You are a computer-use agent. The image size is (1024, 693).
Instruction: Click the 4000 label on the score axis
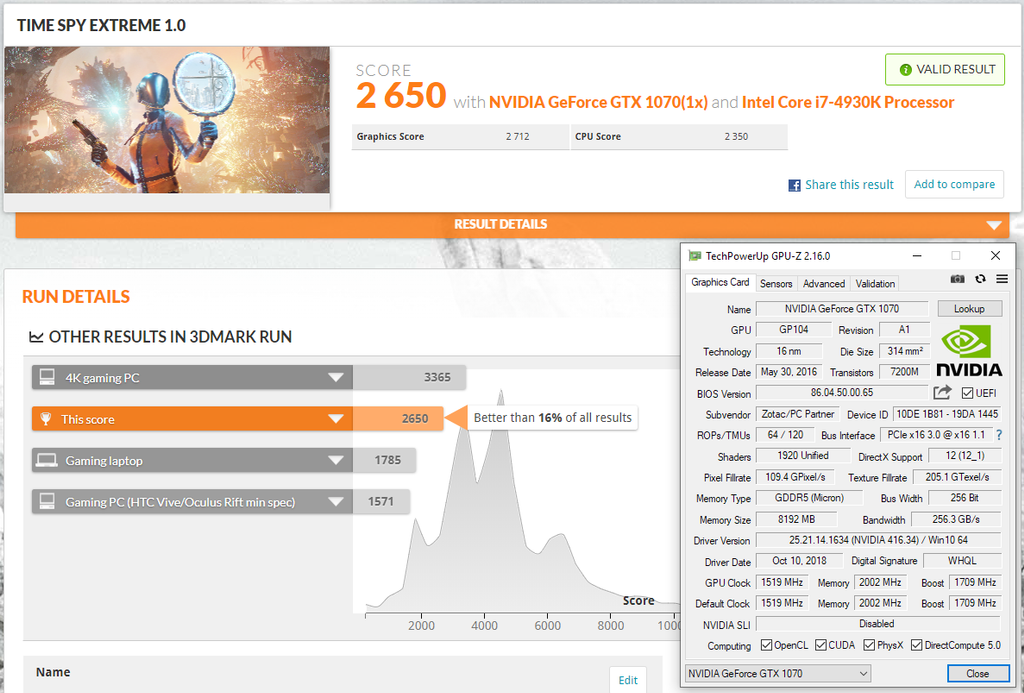click(484, 626)
